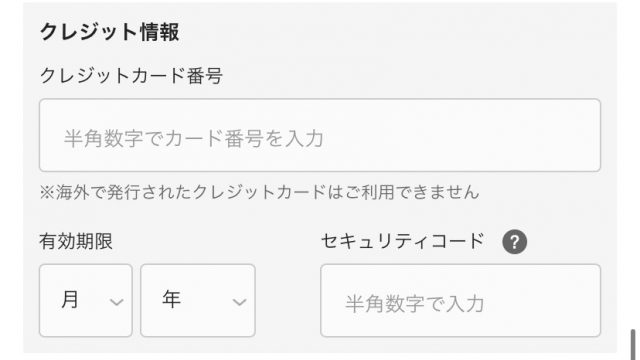This screenshot has width=640, height=360.
Task: Click the chevron arrow in the 年 selector
Action: pos(239,302)
